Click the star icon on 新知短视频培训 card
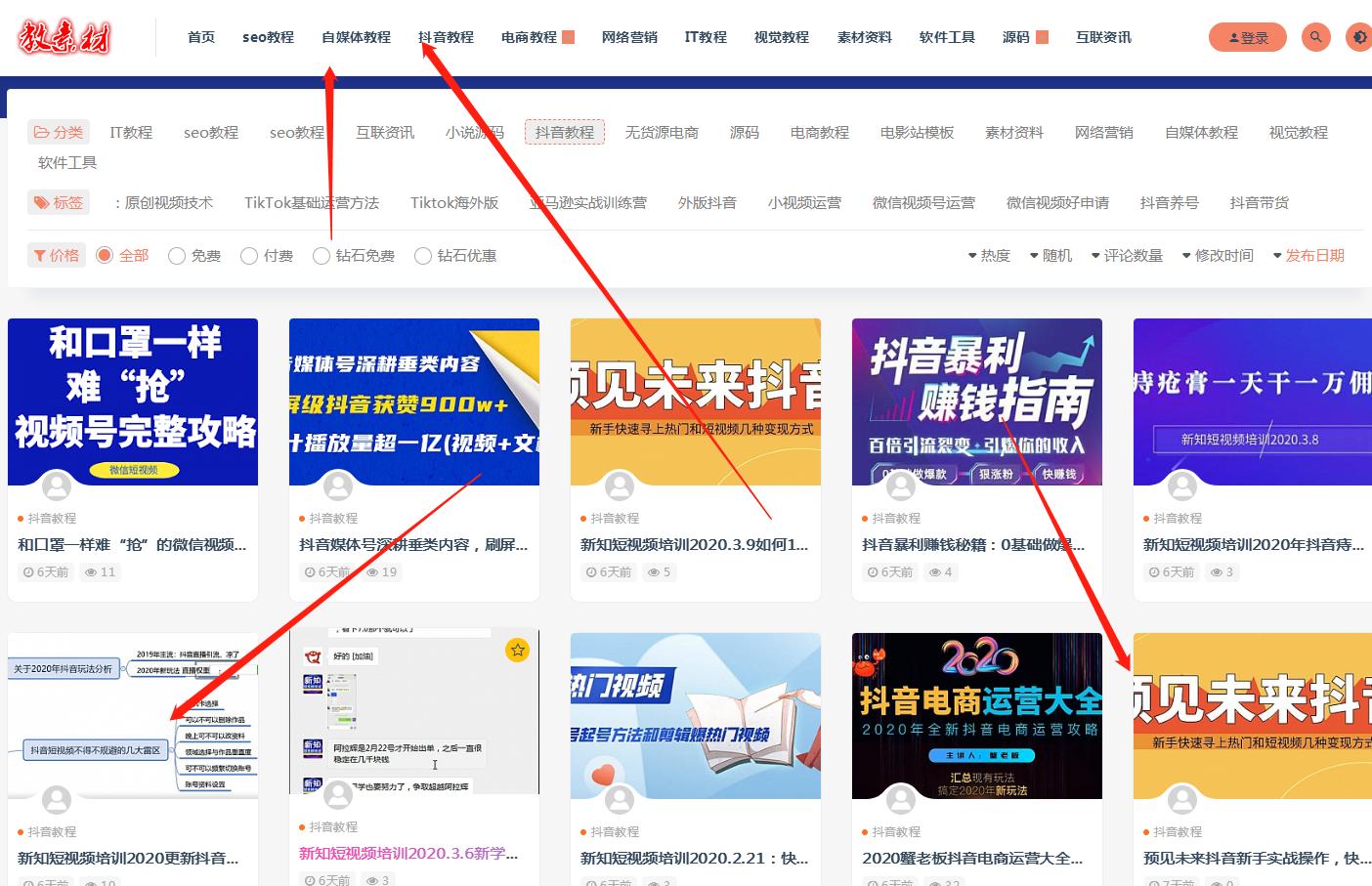Viewport: 1372px width, 886px height. 518,648
